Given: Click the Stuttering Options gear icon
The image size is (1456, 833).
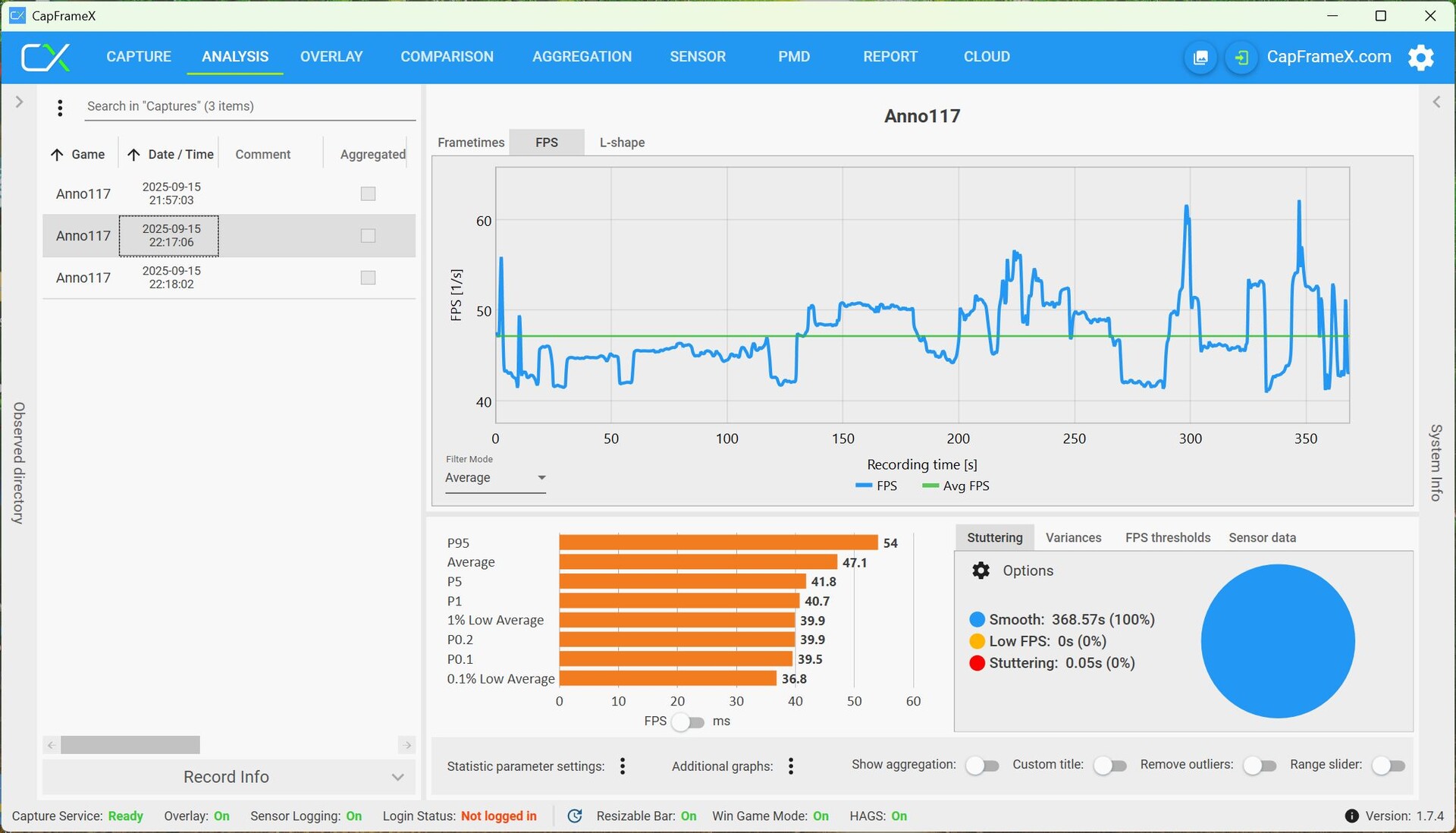Looking at the screenshot, I should pyautogui.click(x=981, y=571).
